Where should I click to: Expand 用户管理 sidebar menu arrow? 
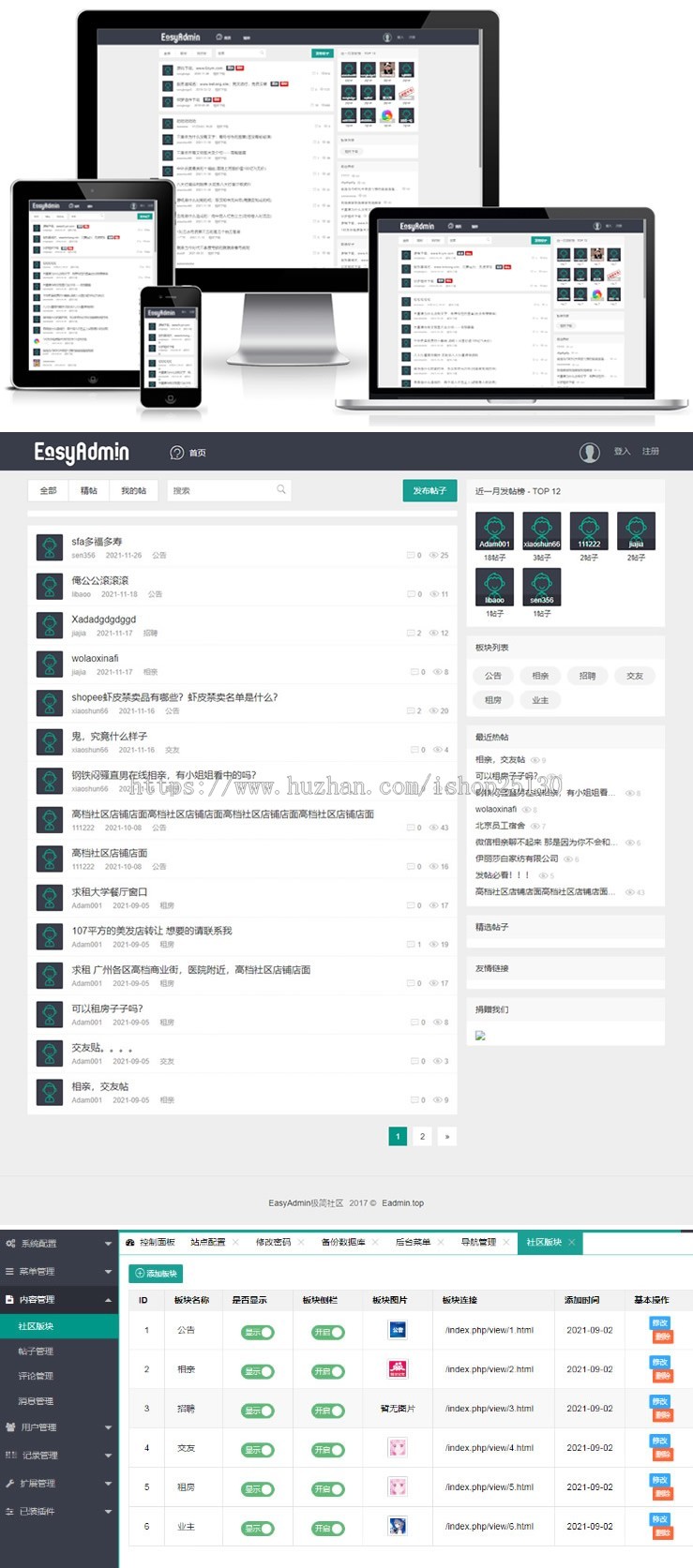coord(108,1427)
